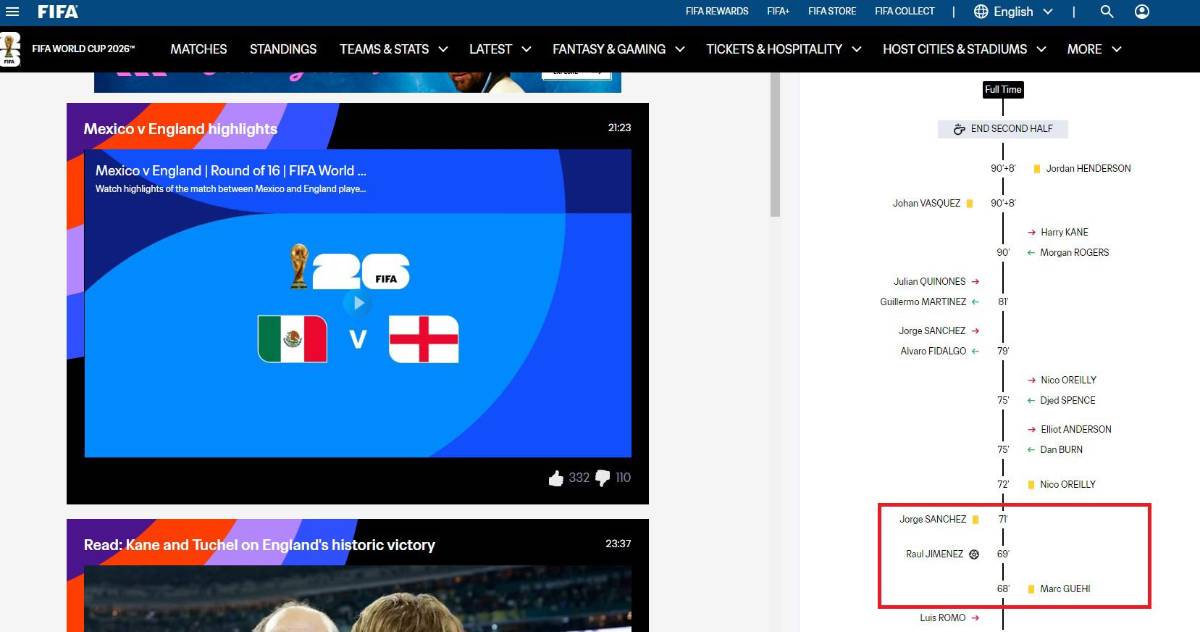This screenshot has width=1200, height=632.
Task: Click Jorge SANCHEZ yellow card at 71'
Action: pyautogui.click(x=975, y=520)
